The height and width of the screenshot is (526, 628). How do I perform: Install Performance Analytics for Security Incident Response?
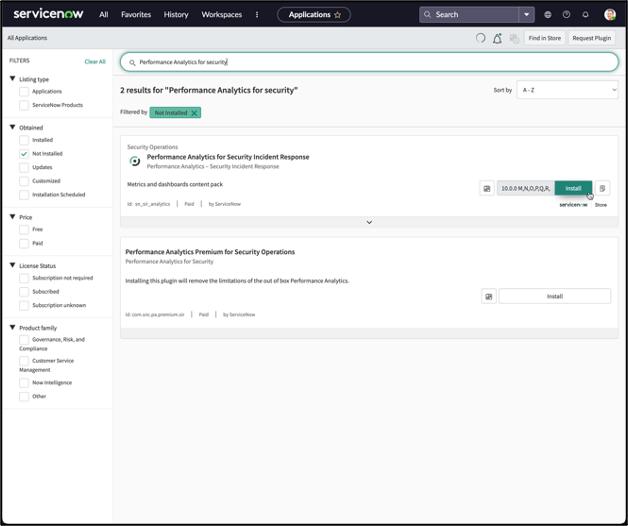coord(573,188)
